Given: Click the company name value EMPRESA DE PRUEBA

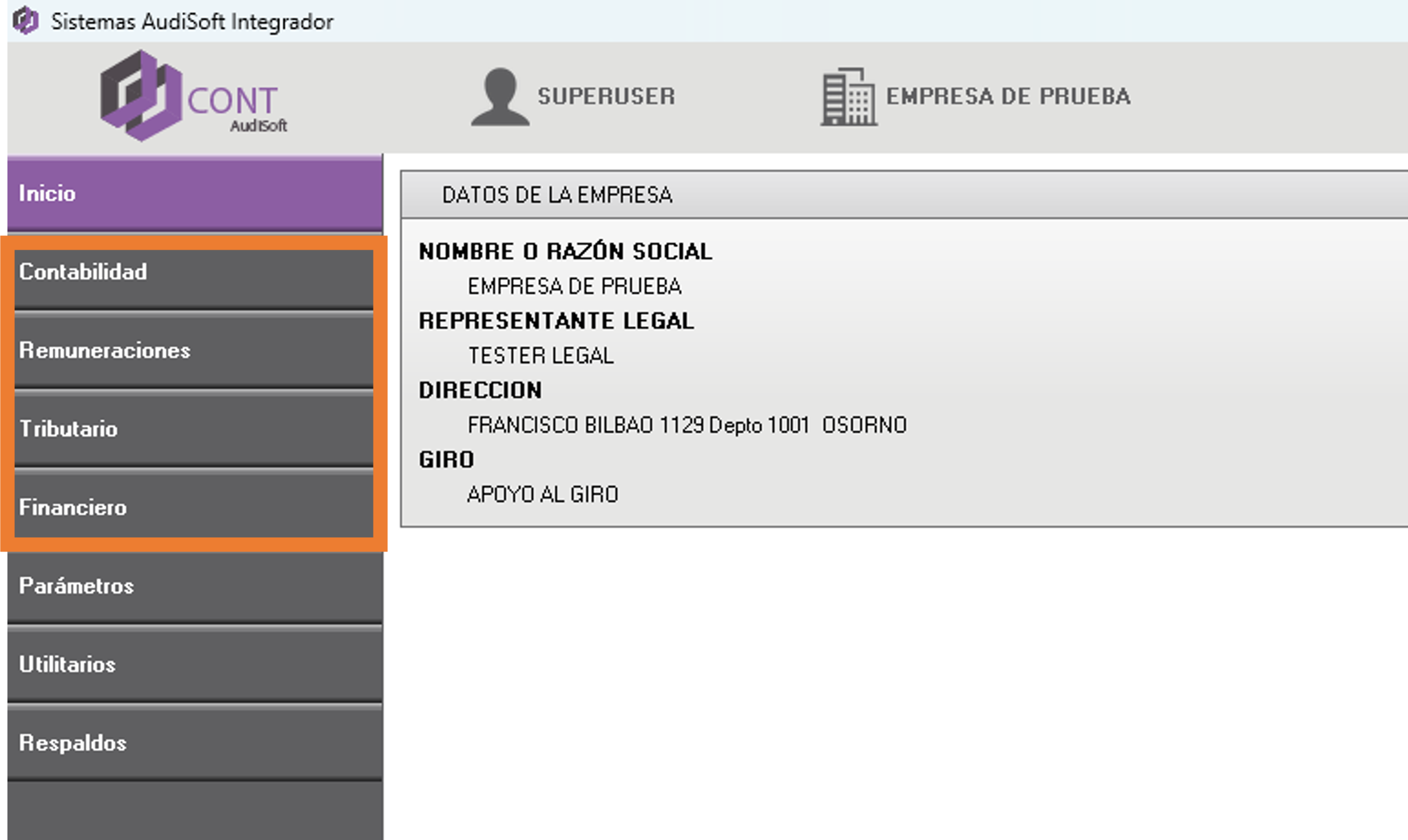Looking at the screenshot, I should (x=574, y=286).
